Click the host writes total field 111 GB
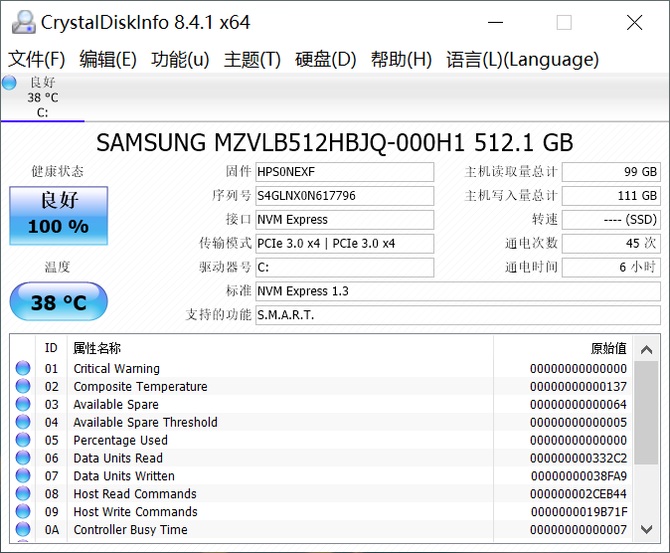670x553 pixels. coord(611,196)
